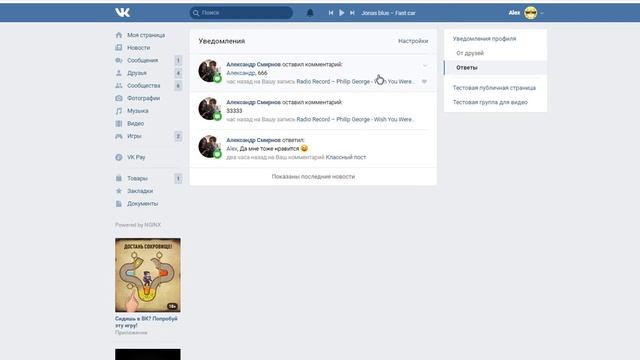This screenshot has width=640, height=360.
Task: Click the Закладки star icon
Action: (119, 191)
